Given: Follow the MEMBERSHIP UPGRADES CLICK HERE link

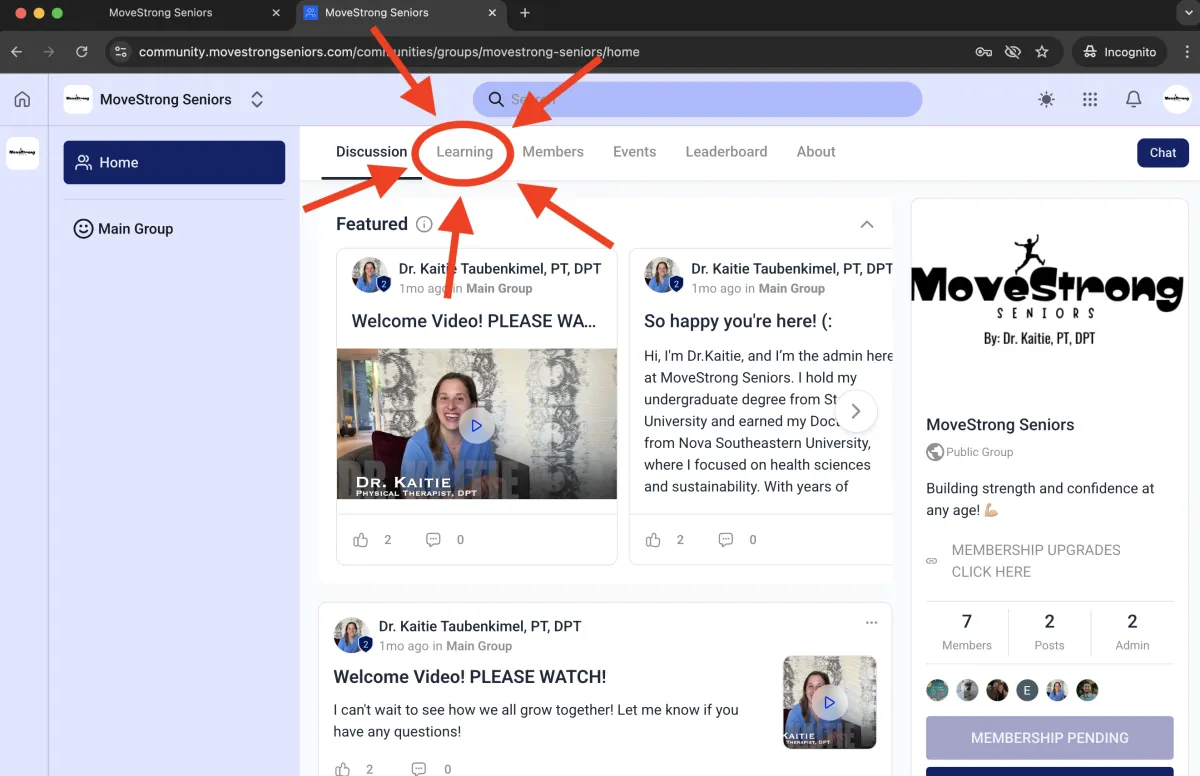Looking at the screenshot, I should [x=1036, y=561].
